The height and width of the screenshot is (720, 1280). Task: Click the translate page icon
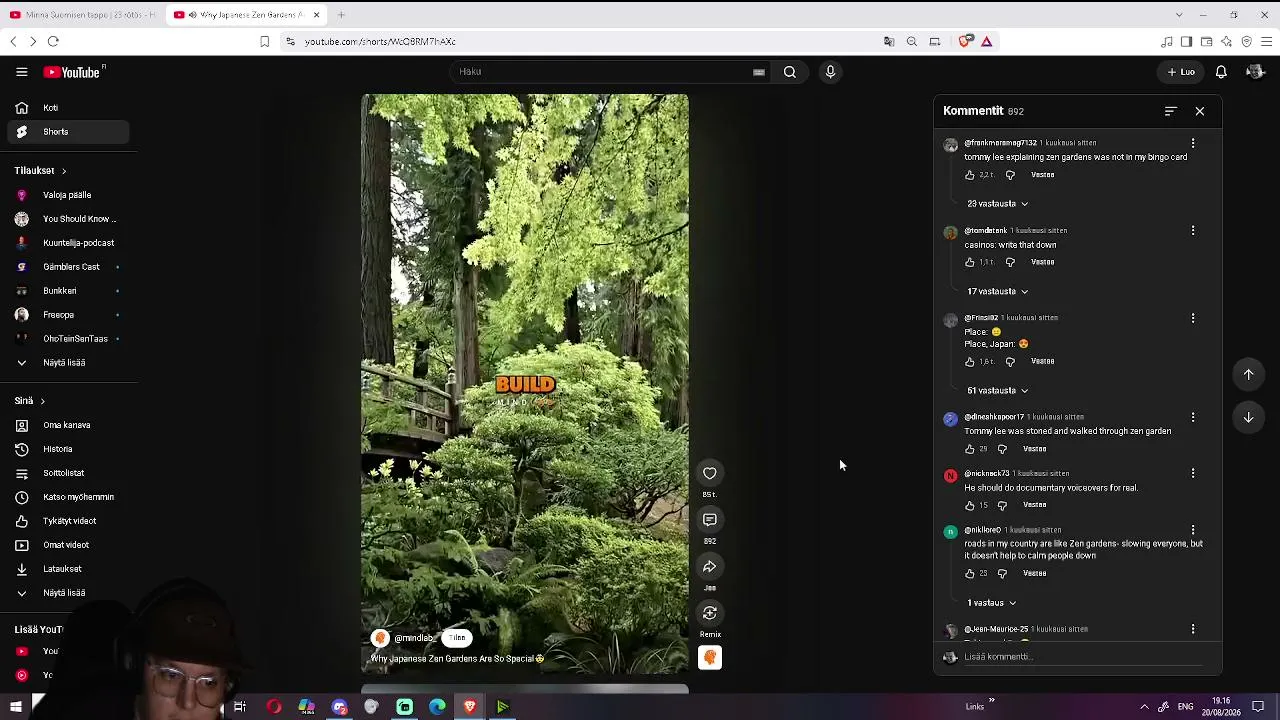pos(889,42)
